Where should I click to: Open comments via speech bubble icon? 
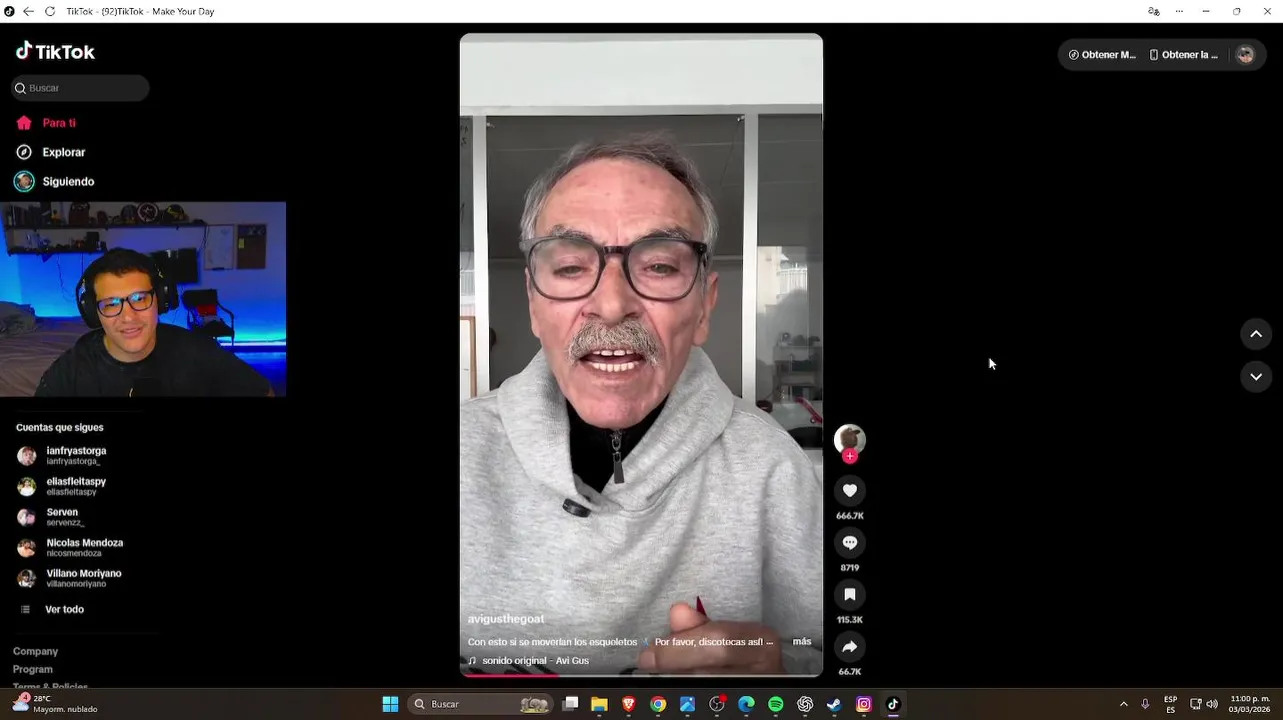click(x=850, y=542)
